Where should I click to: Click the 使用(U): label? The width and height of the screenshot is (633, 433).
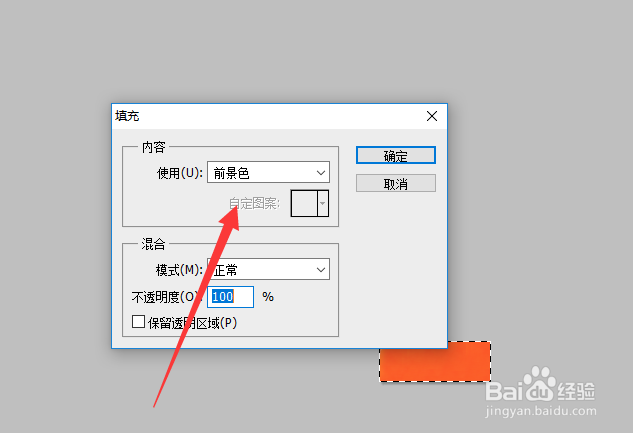[180, 173]
